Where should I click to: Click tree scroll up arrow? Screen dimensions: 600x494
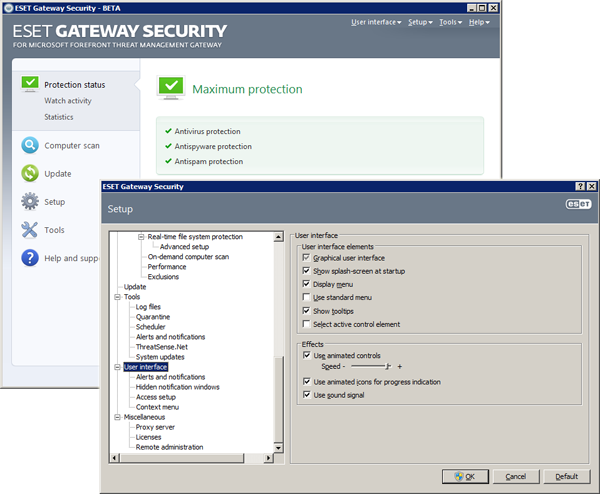pos(279,237)
